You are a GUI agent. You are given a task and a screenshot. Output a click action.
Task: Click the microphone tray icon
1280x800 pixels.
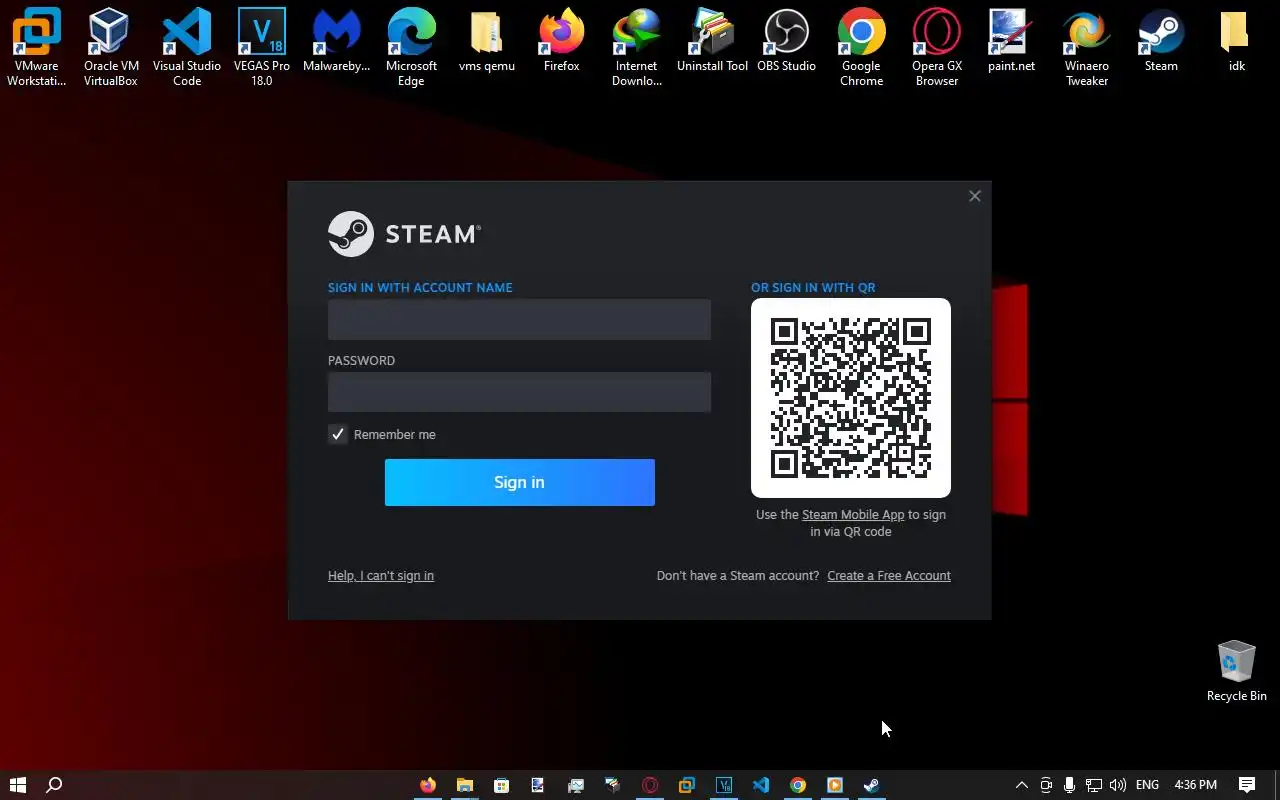tap(1070, 785)
